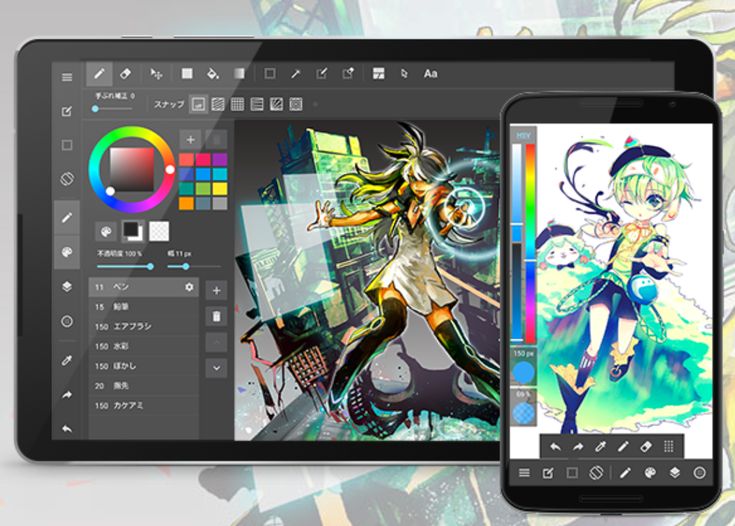The image size is (735, 526).
Task: Open the layers icon in the phone bottom bar
Action: 675,473
